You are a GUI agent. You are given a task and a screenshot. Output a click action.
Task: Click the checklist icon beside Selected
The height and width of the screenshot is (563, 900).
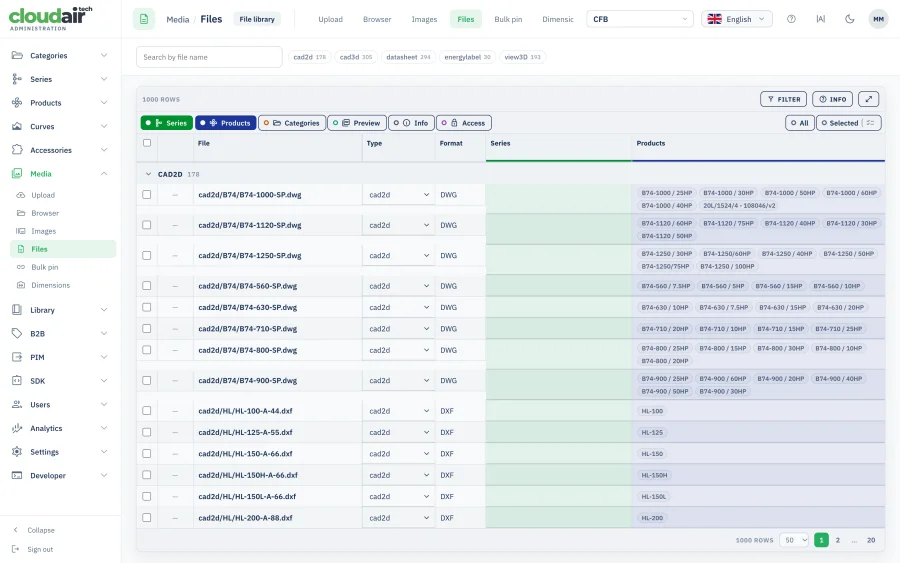point(871,123)
